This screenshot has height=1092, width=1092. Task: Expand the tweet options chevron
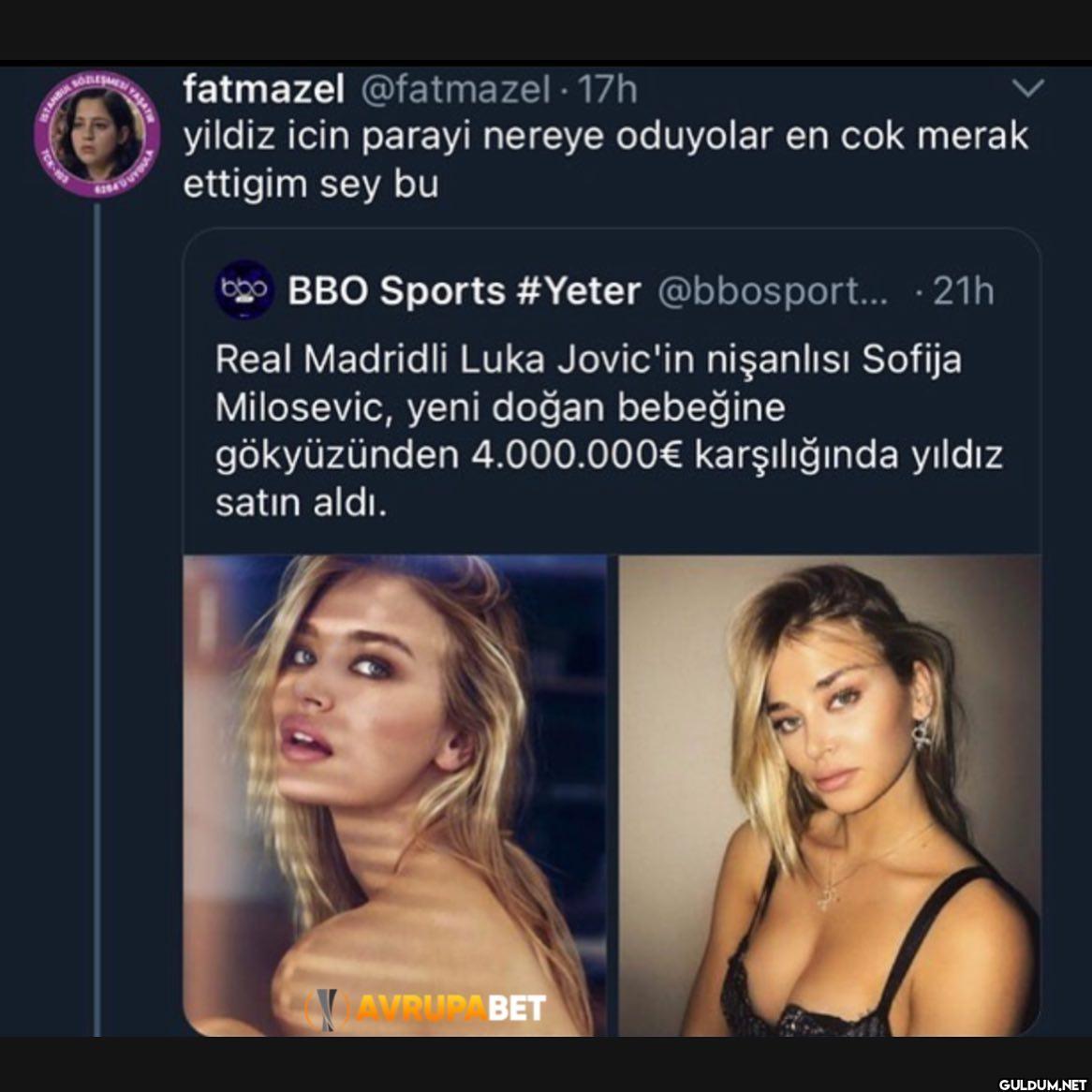click(1028, 89)
